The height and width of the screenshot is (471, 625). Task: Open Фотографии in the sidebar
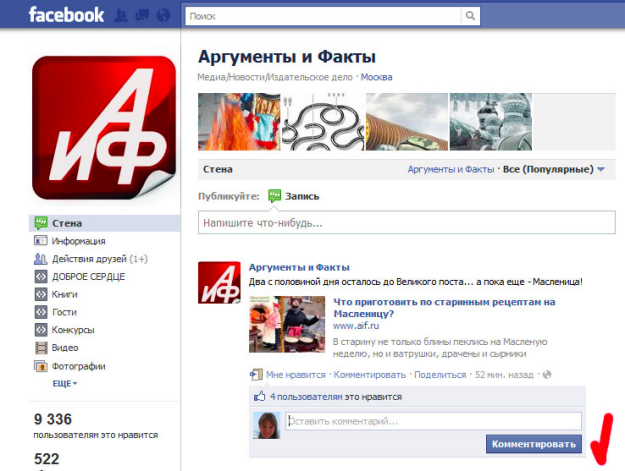click(x=78, y=366)
